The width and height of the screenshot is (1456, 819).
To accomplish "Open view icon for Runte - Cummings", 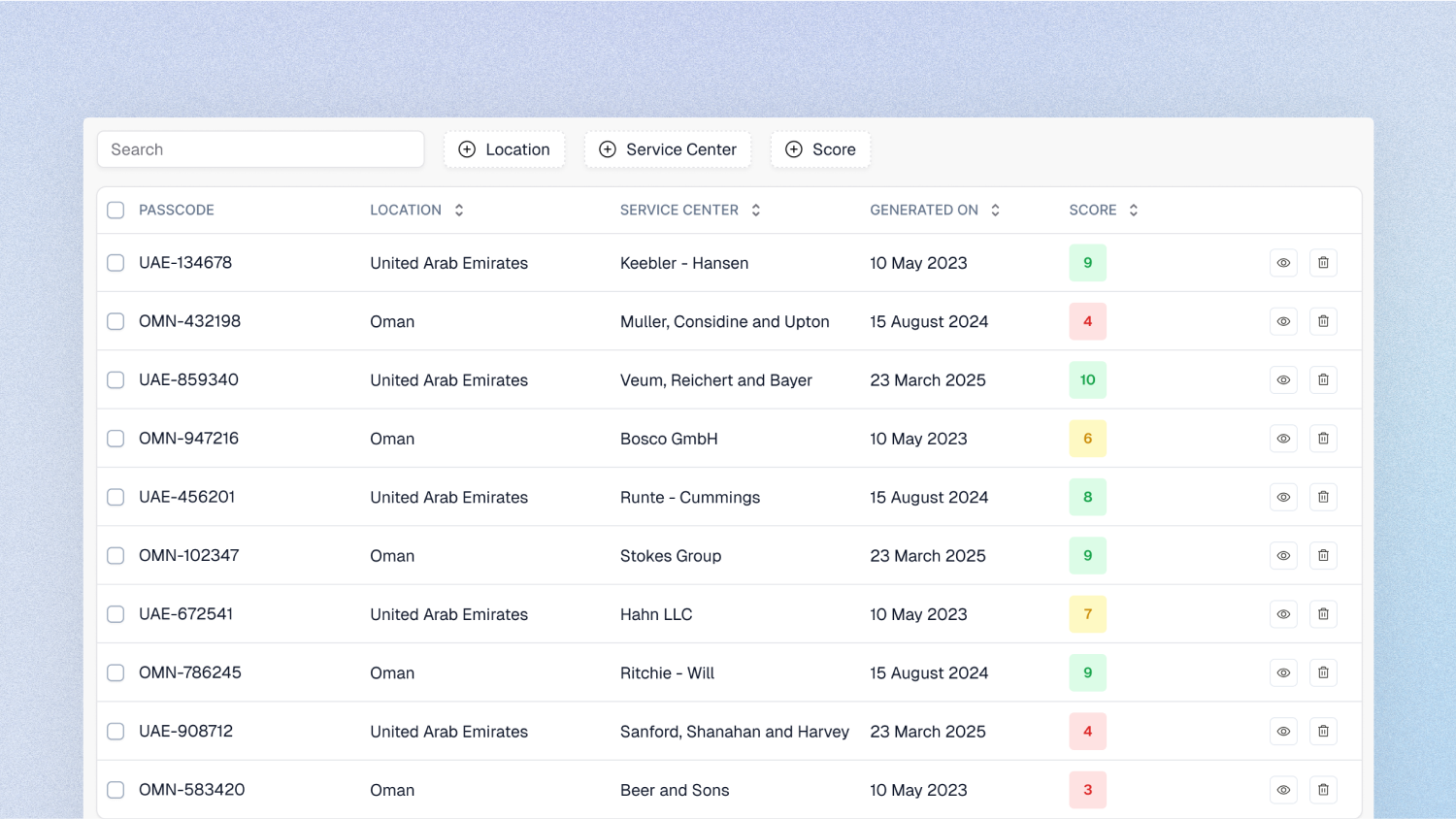I will (x=1283, y=497).
